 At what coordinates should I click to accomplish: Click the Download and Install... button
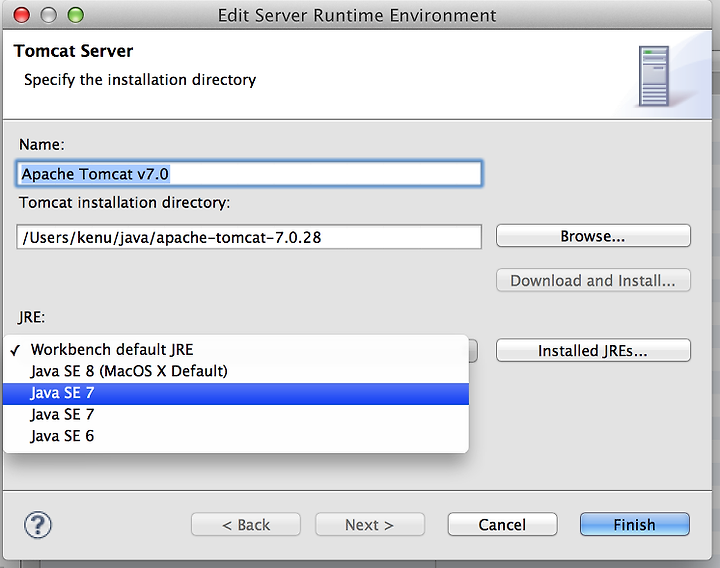pyautogui.click(x=593, y=281)
